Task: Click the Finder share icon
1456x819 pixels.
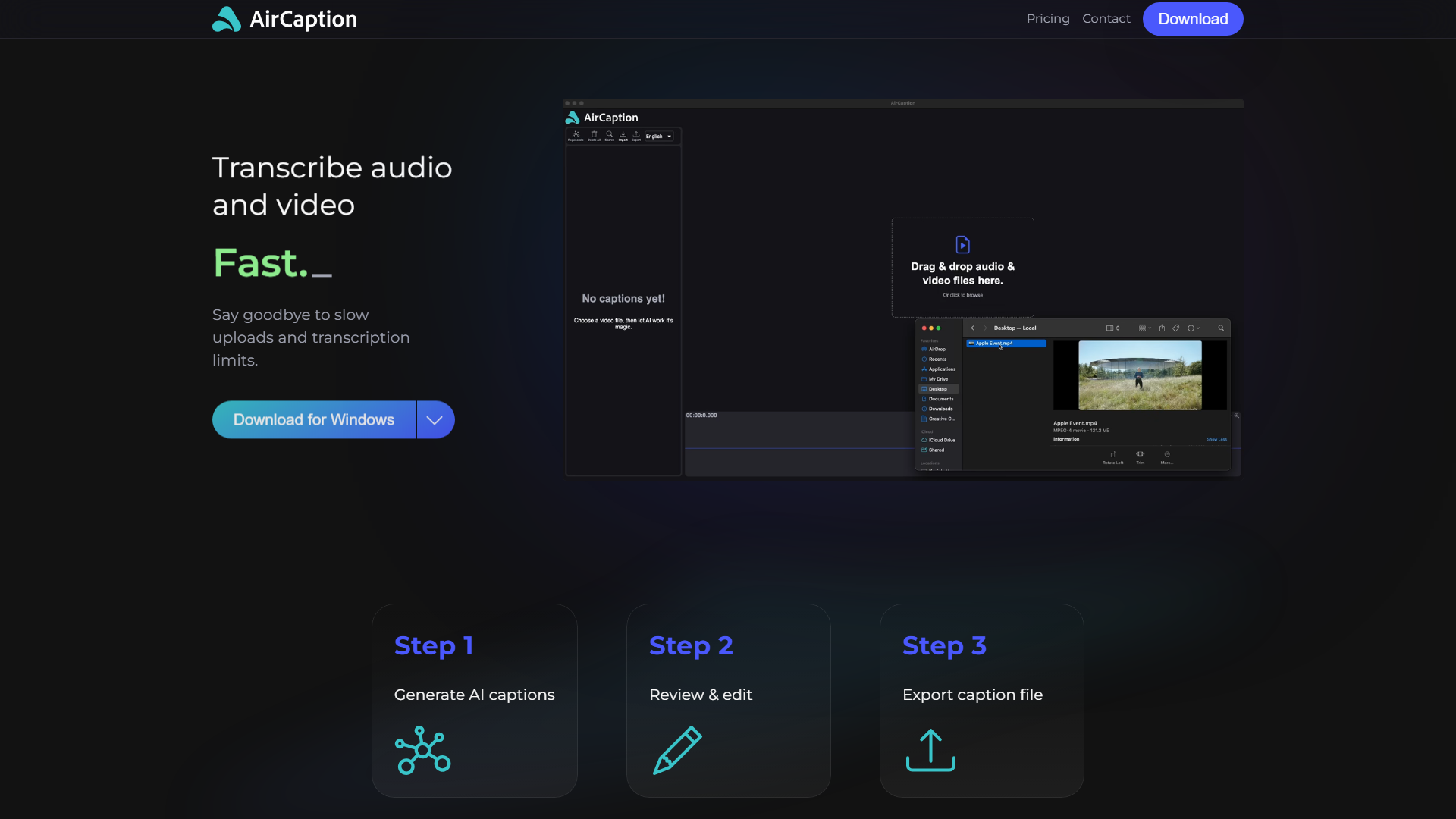Action: tap(1162, 328)
